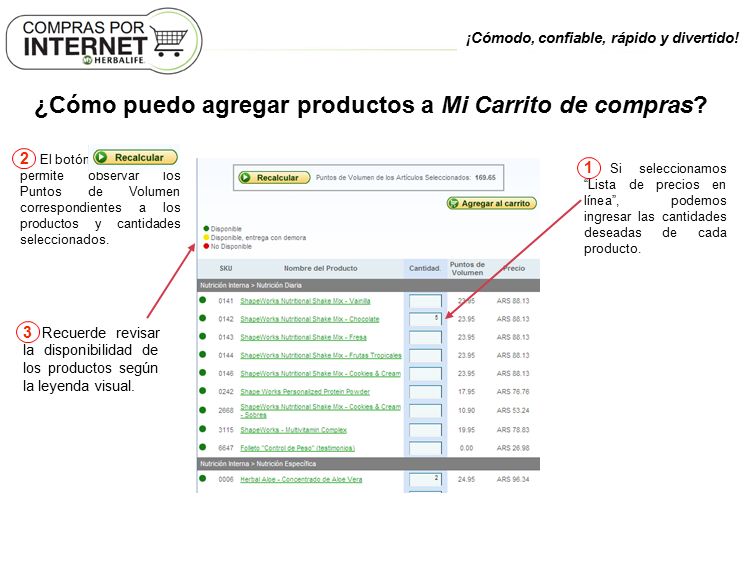Open Shape Works Personalized Protein Powder link
The image size is (752, 564).
tap(305, 392)
